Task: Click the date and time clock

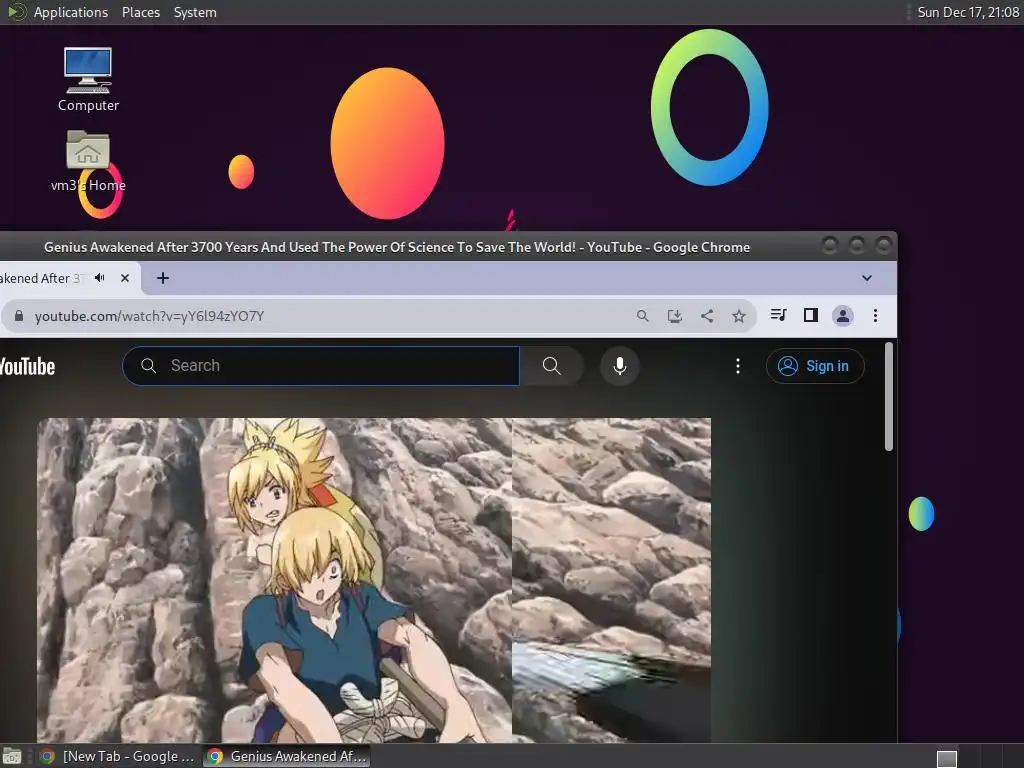Action: tap(968, 12)
